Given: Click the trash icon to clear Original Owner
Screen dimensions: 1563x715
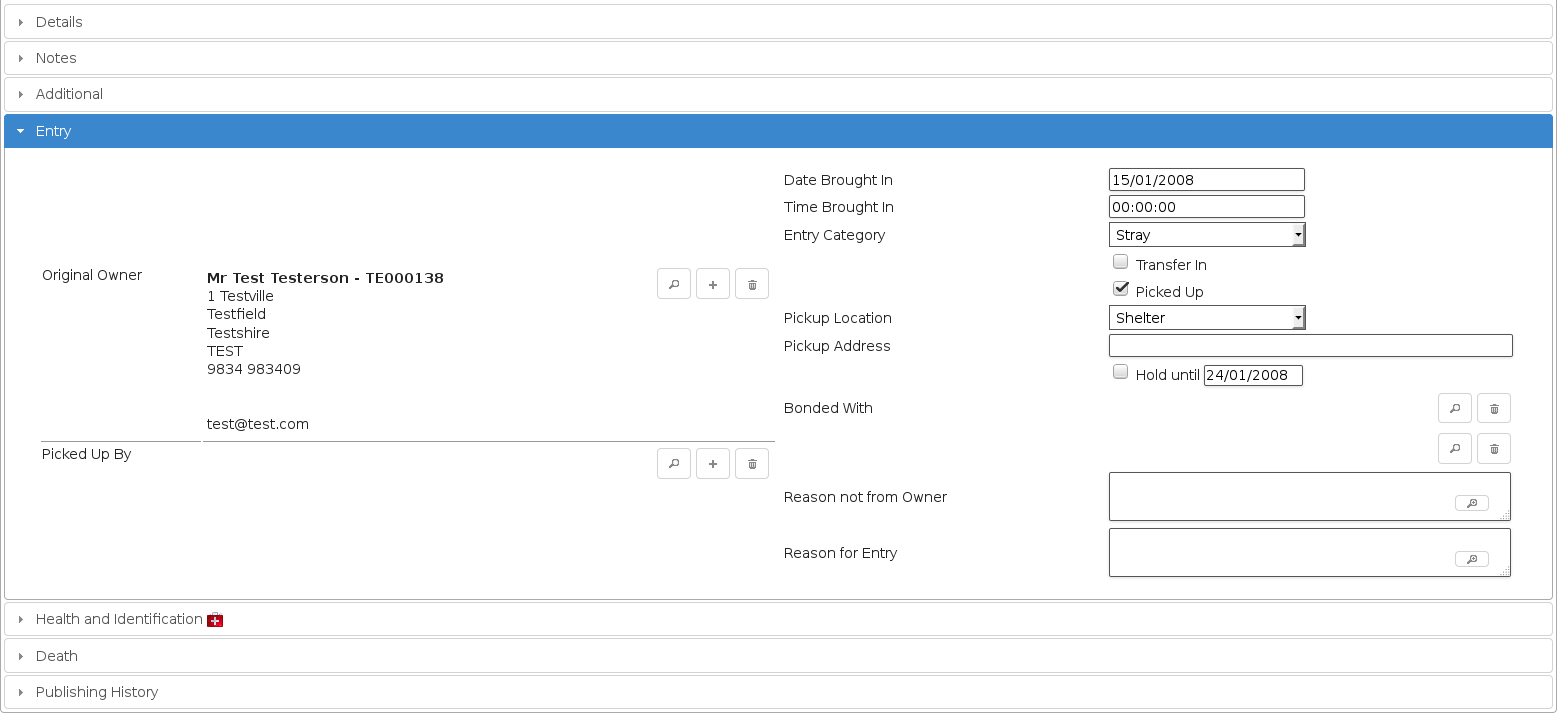Looking at the screenshot, I should point(752,284).
